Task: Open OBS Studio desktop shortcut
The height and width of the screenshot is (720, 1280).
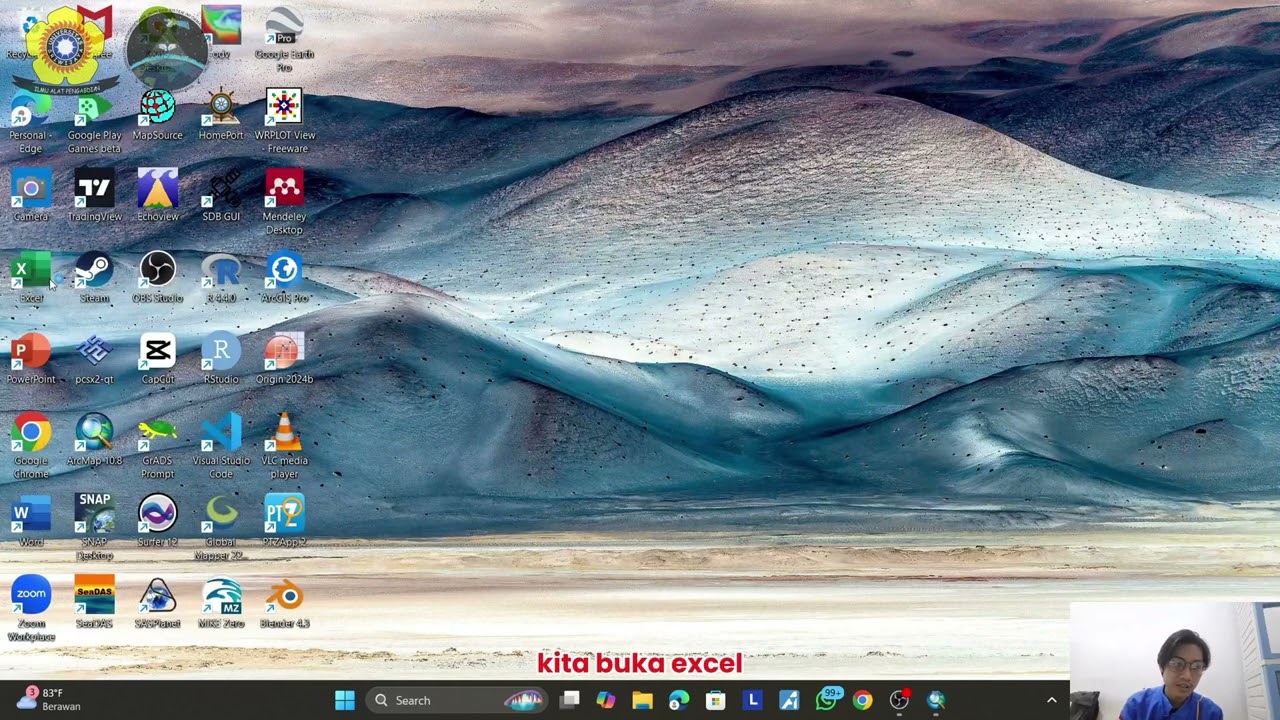Action: [157, 278]
